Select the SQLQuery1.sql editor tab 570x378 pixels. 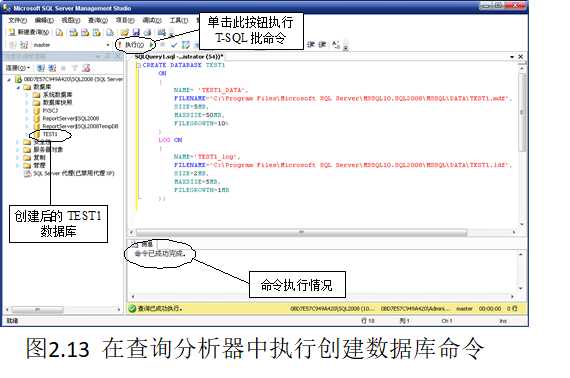pos(179,57)
